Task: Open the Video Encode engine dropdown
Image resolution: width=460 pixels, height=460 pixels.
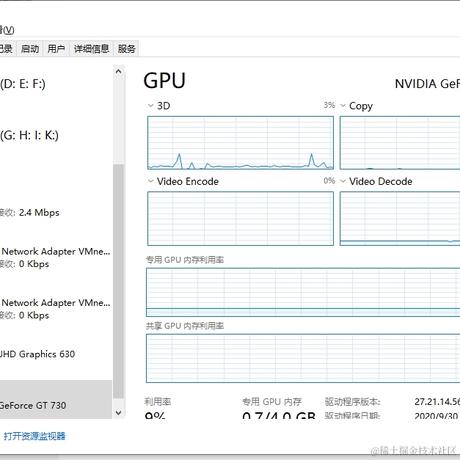Action: [150, 181]
